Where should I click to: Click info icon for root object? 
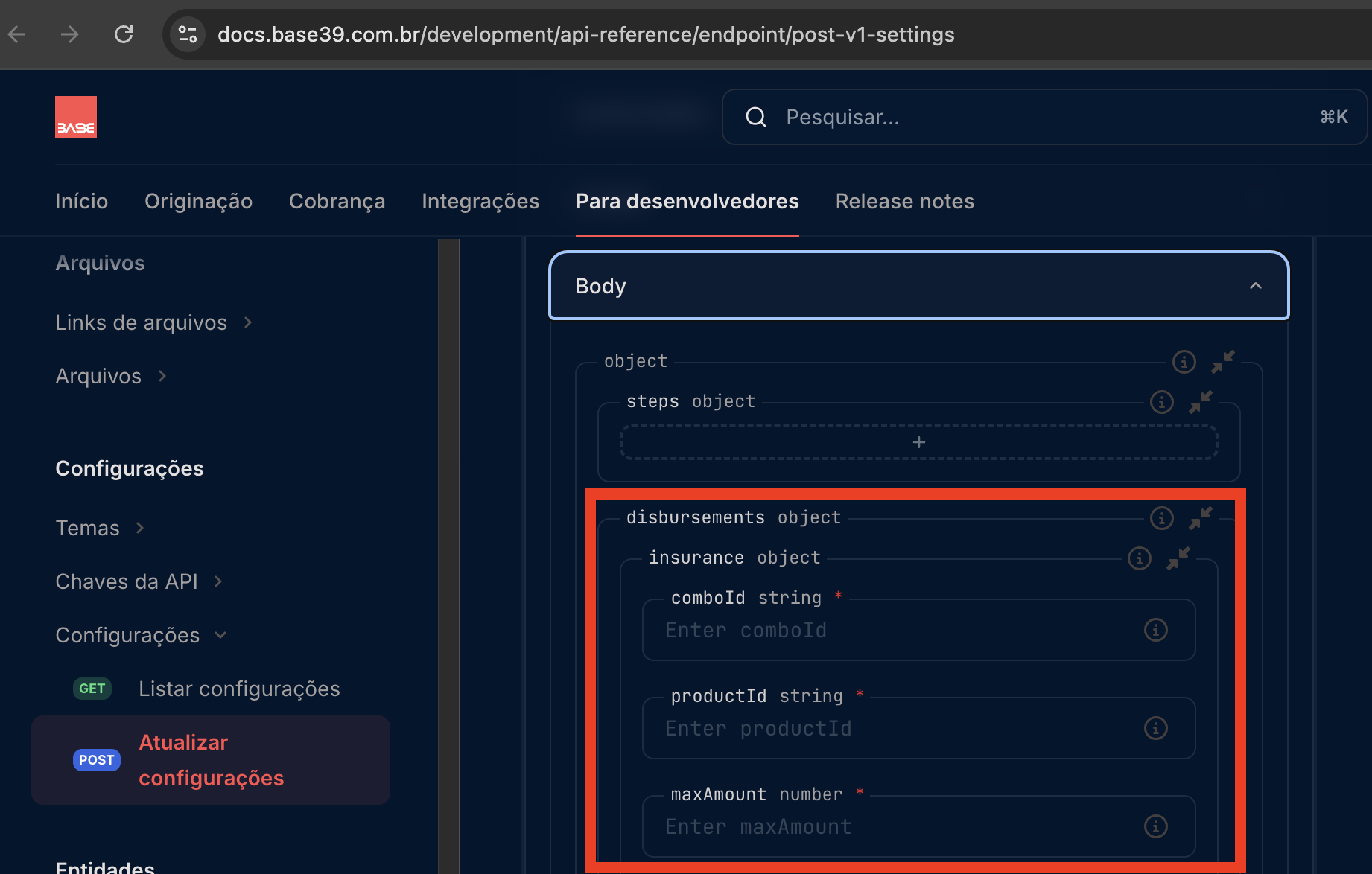pyautogui.click(x=1184, y=362)
